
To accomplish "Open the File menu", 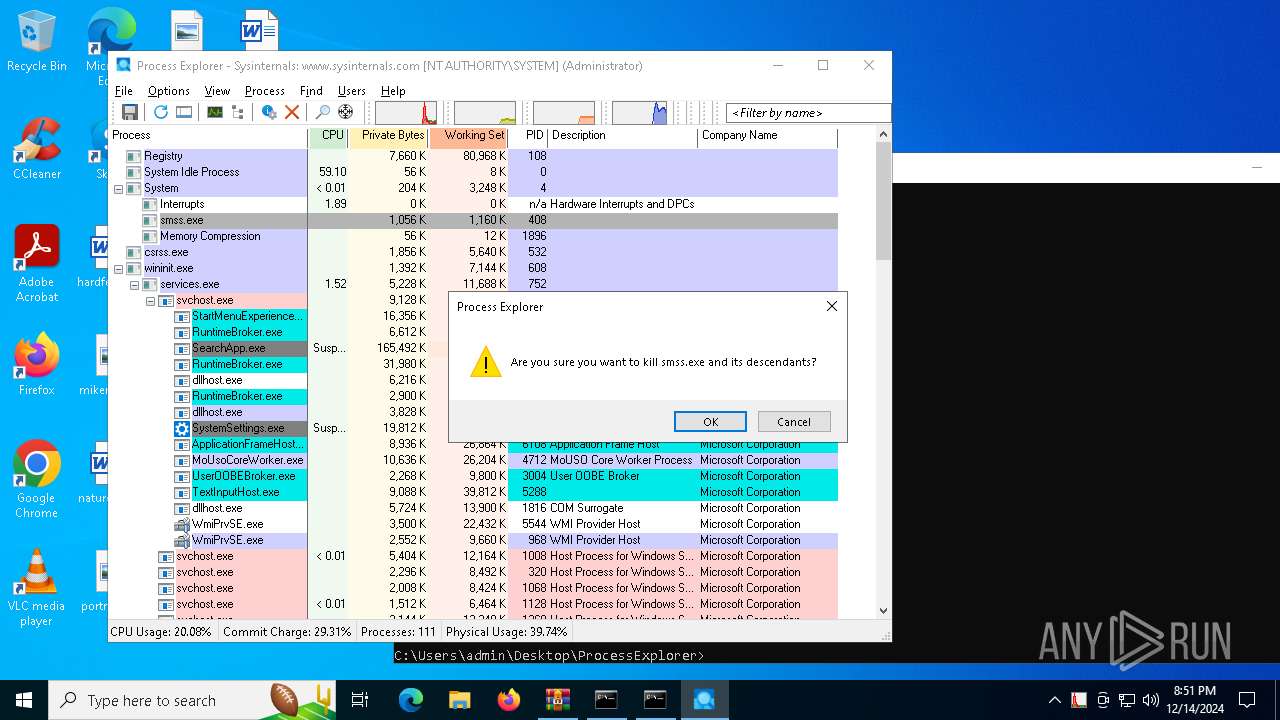I will (x=124, y=91).
